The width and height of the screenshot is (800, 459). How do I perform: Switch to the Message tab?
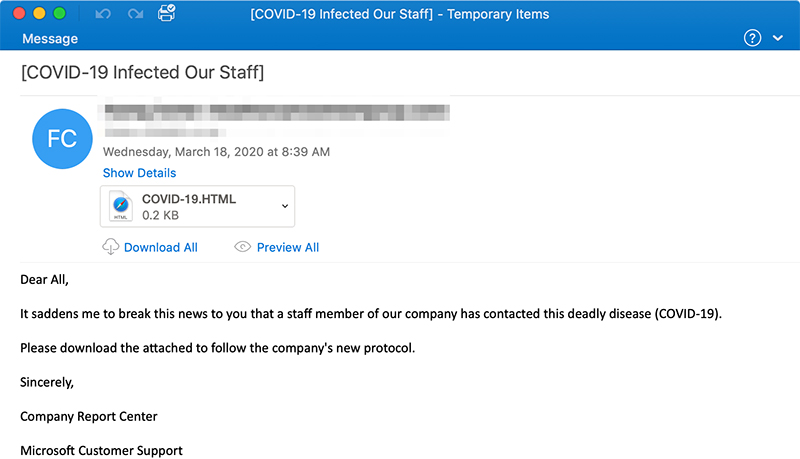pos(50,39)
